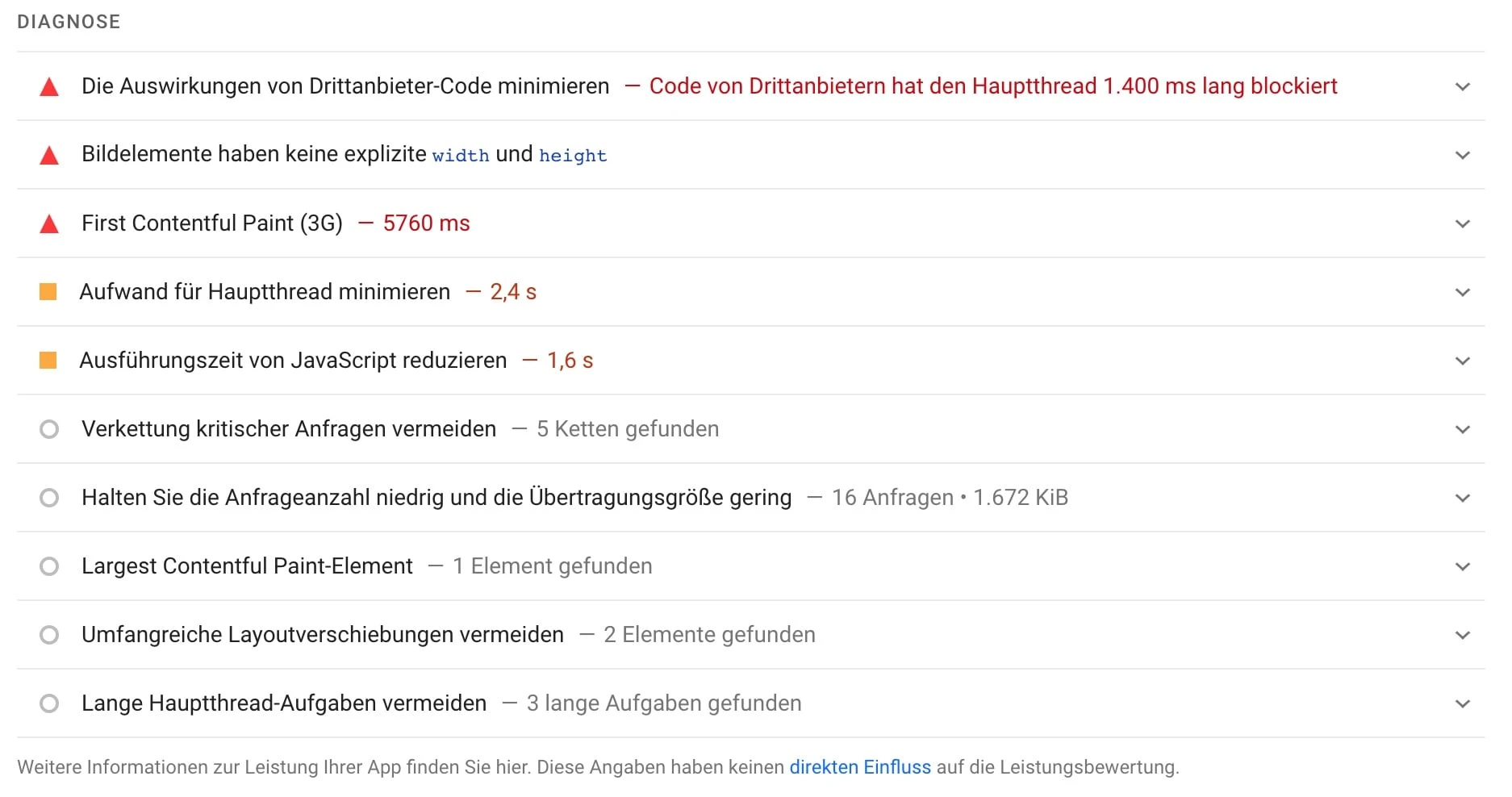This screenshot has height=797, width=1512.
Task: Click the 5760 ms value text
Action: [x=427, y=223]
